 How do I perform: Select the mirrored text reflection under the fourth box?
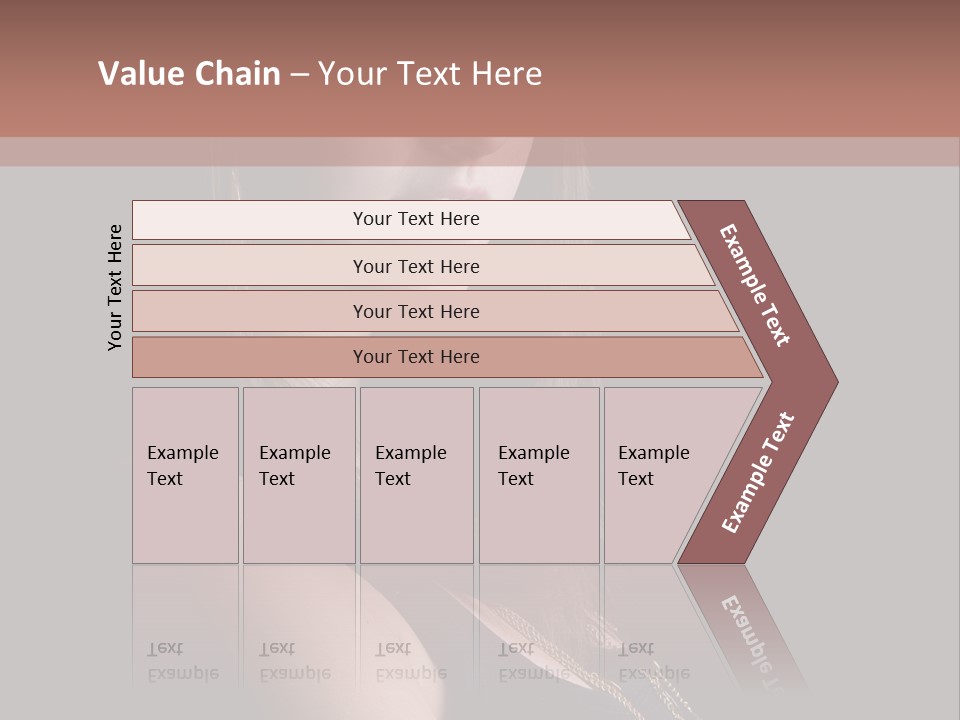tap(534, 661)
